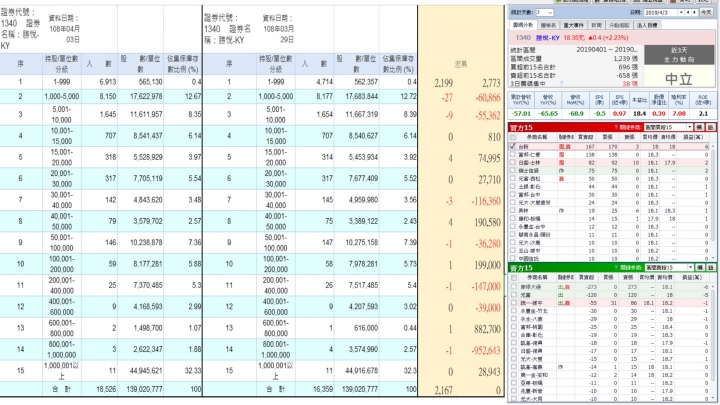Viewport: 720px width, 405px height.
Task: Click first small button after 賣方15 dropdown
Action: (699, 268)
